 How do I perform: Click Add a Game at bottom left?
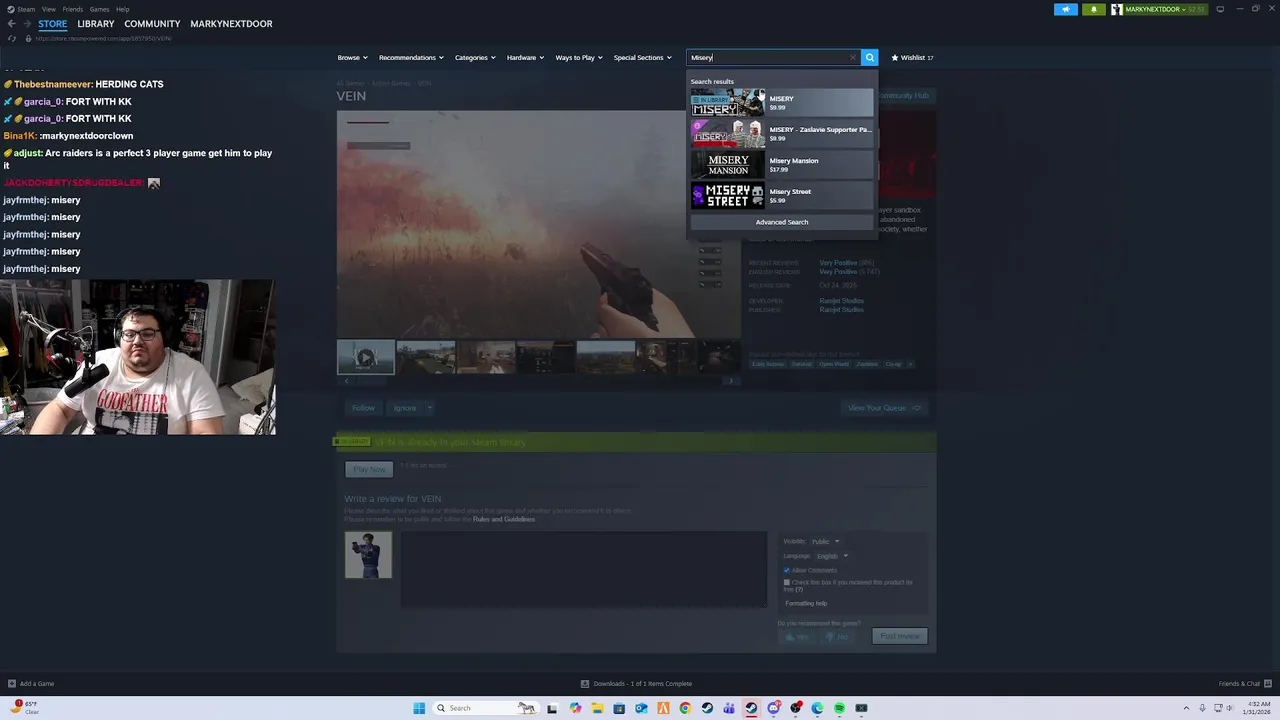31,684
